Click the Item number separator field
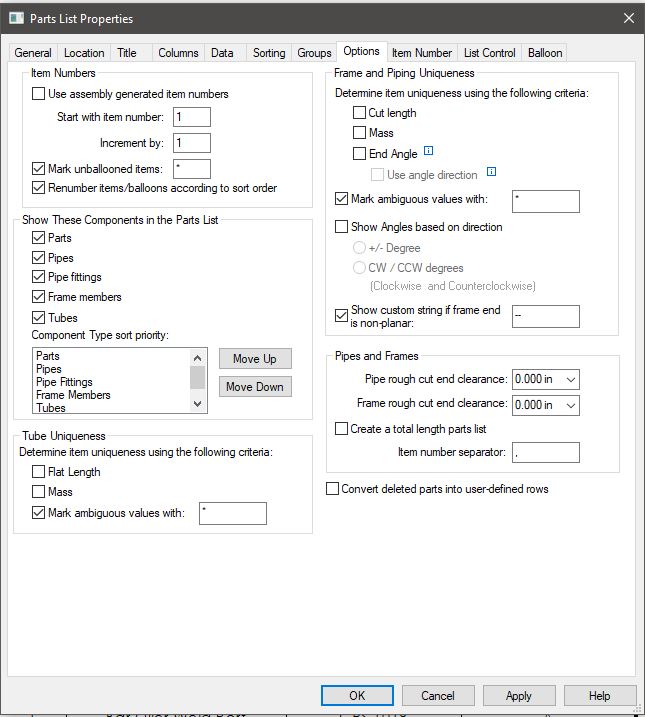The height and width of the screenshot is (717, 645). click(545, 453)
